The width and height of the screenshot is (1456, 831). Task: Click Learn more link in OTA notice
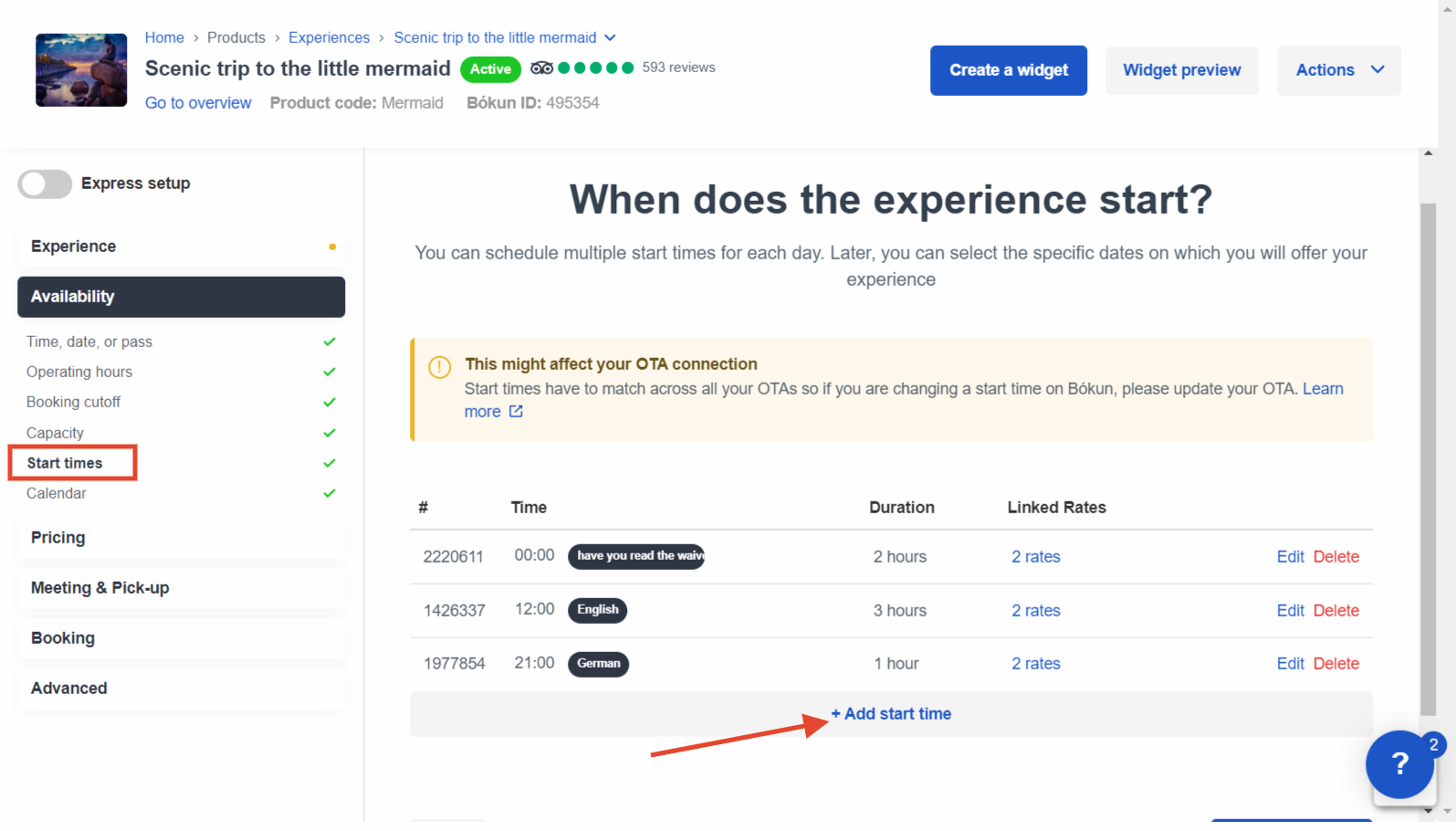coord(1323,389)
